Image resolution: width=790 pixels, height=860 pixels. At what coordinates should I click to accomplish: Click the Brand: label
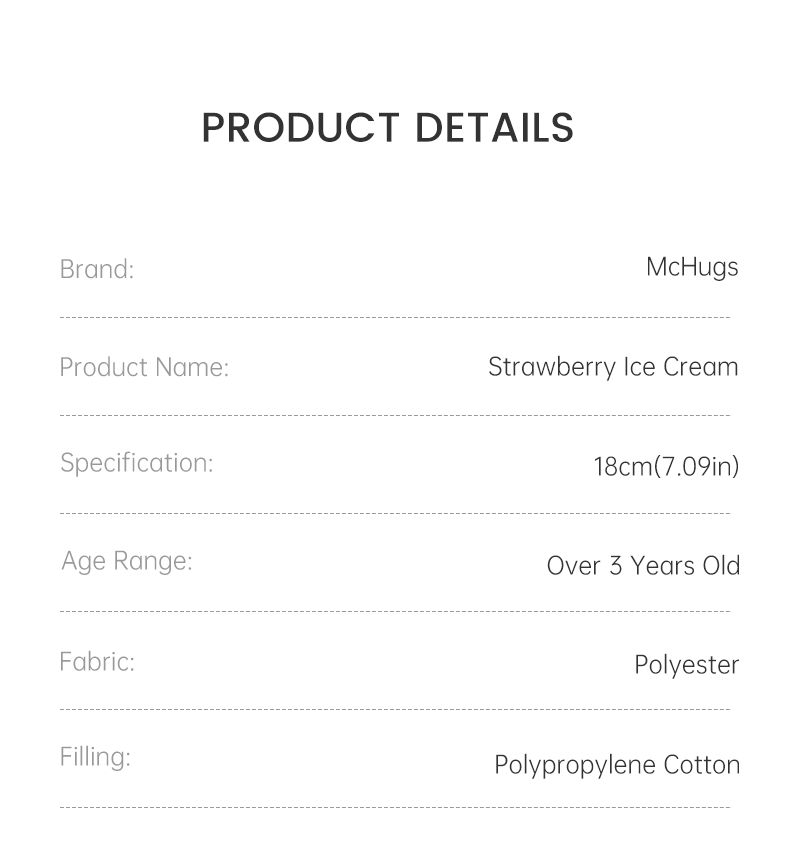pos(96,269)
